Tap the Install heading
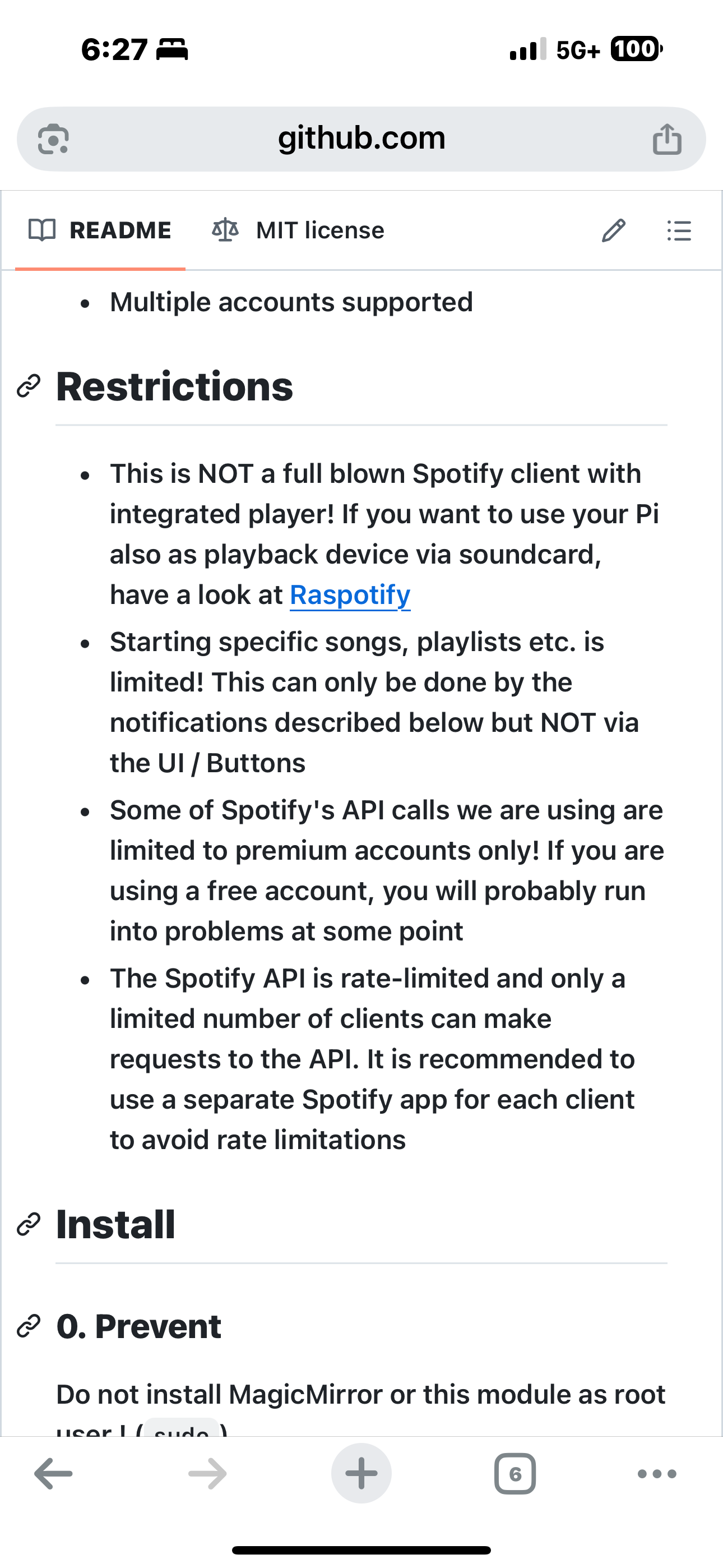Viewport: 723px width, 1568px height. (115, 1224)
